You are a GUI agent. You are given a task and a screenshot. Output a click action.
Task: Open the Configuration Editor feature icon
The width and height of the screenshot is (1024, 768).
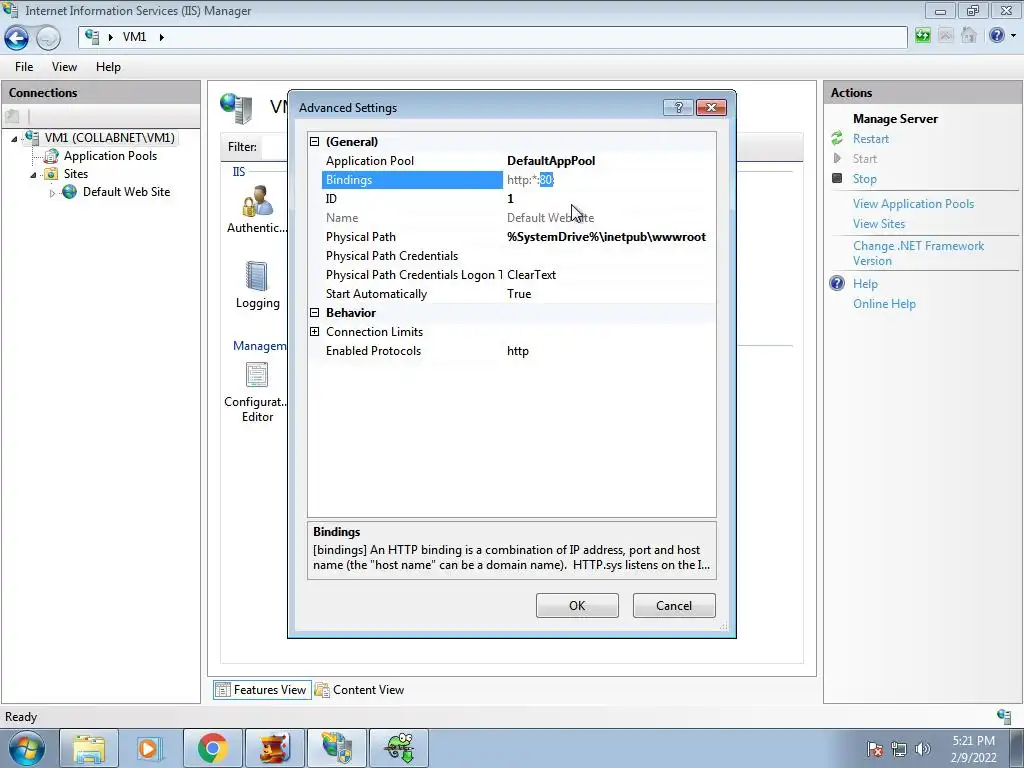(256, 392)
